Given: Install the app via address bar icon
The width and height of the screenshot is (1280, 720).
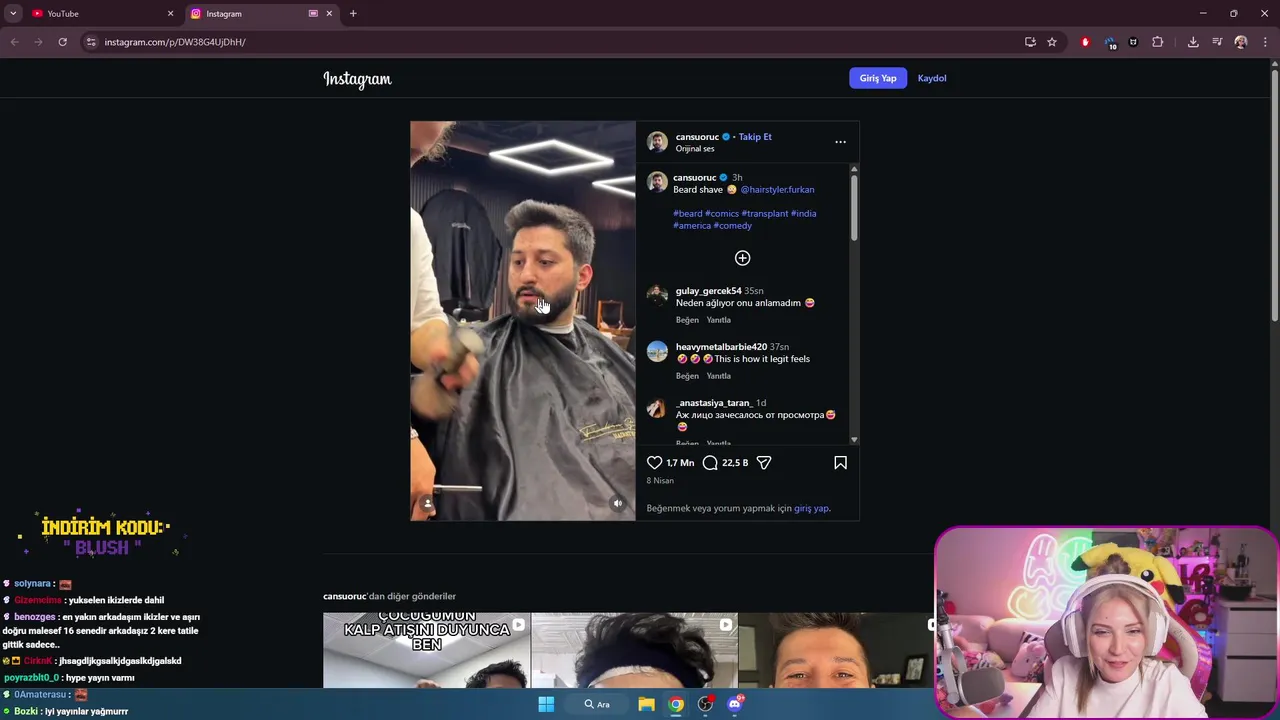Looking at the screenshot, I should click(1030, 42).
